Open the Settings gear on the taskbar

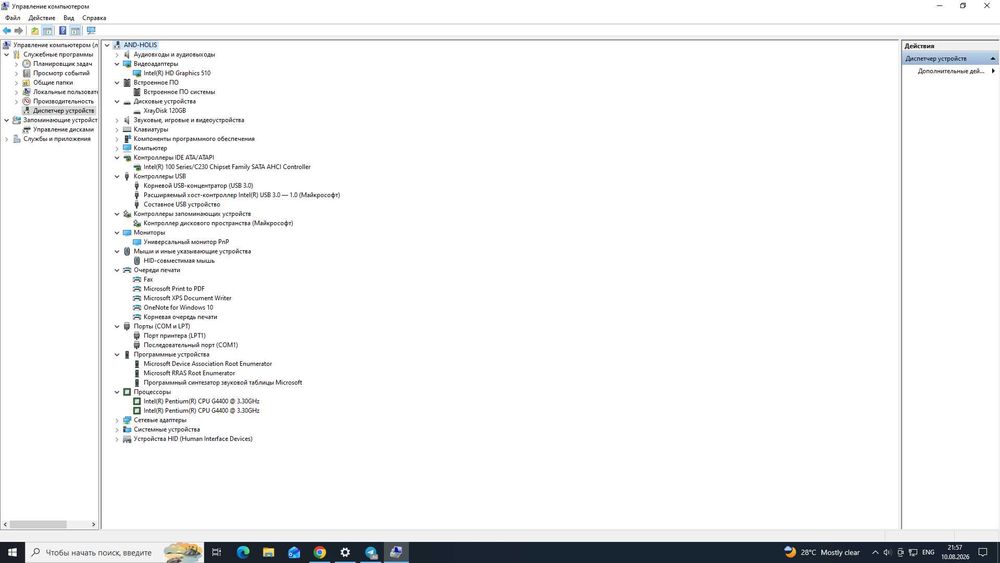tap(345, 552)
